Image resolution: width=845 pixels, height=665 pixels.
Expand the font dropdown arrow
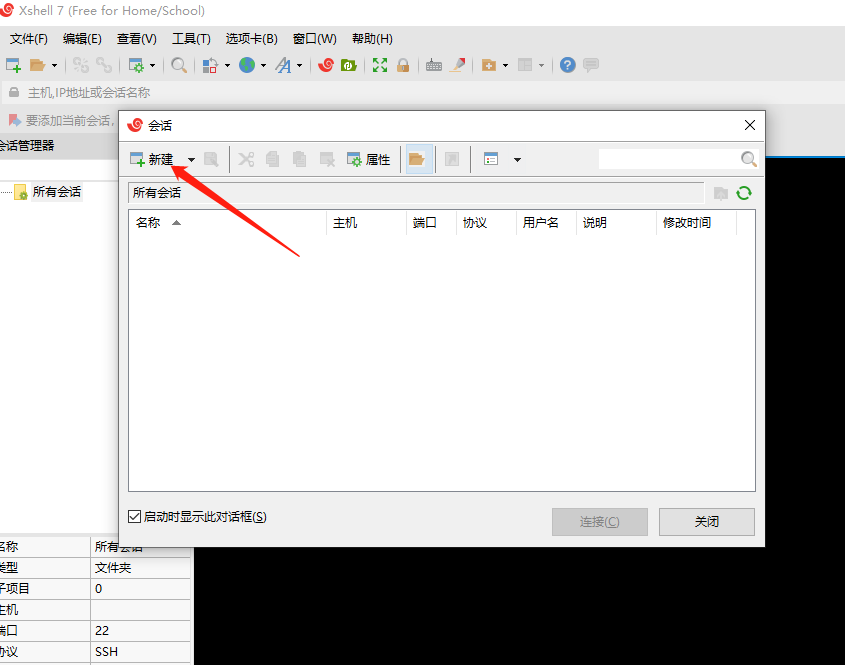pos(300,66)
